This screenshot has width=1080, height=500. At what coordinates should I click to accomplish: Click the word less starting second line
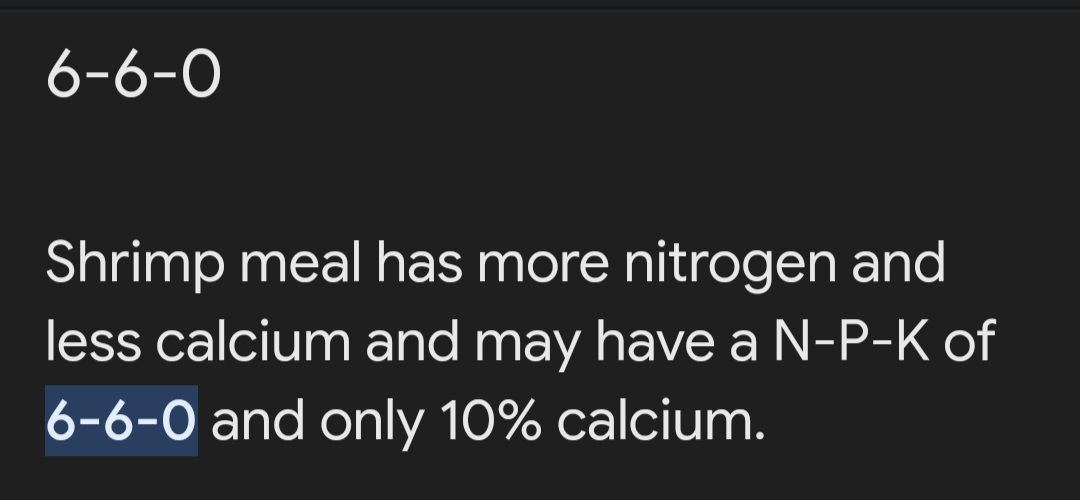click(94, 342)
